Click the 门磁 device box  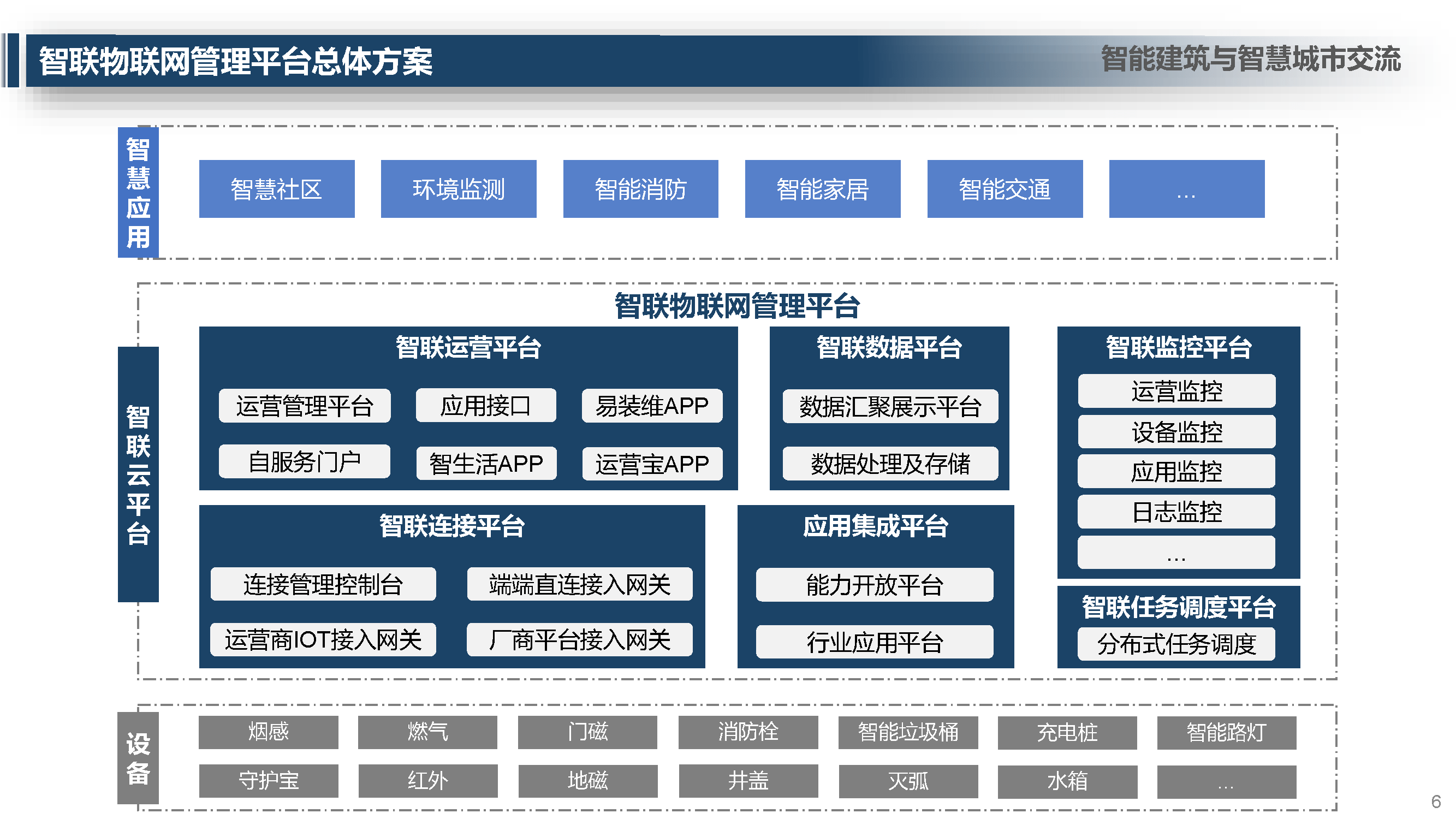(588, 732)
